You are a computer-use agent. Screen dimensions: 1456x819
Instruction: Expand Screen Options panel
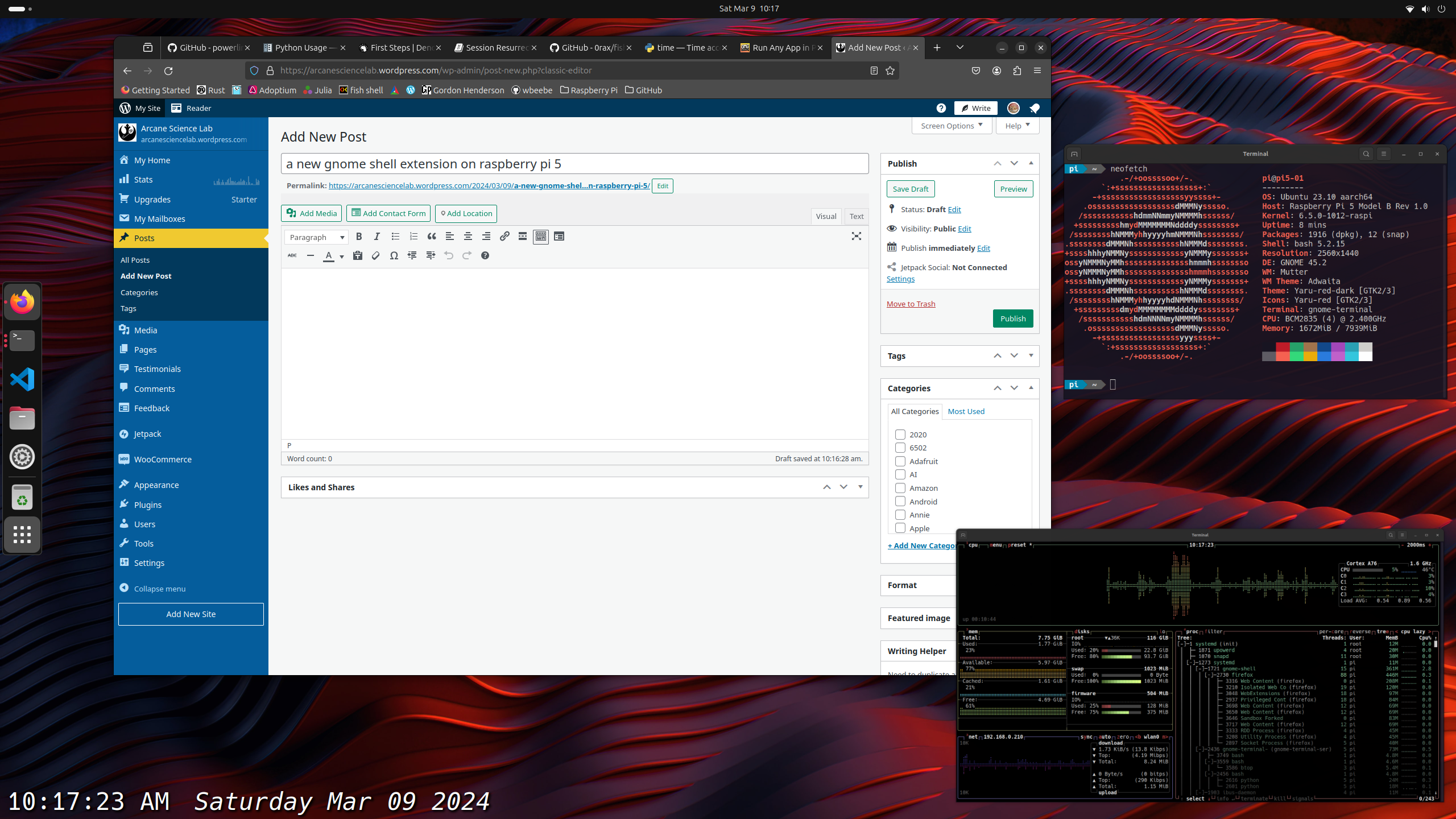(952, 126)
